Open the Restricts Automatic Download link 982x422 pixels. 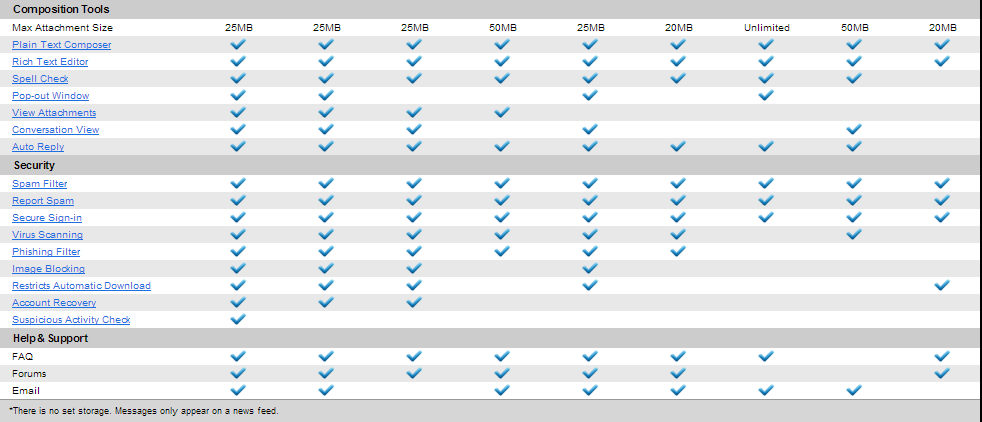click(x=81, y=286)
